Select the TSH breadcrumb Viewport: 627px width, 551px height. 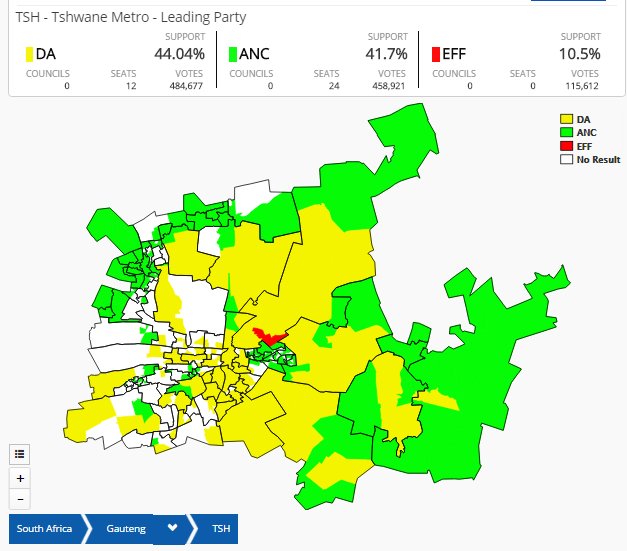tap(221, 529)
